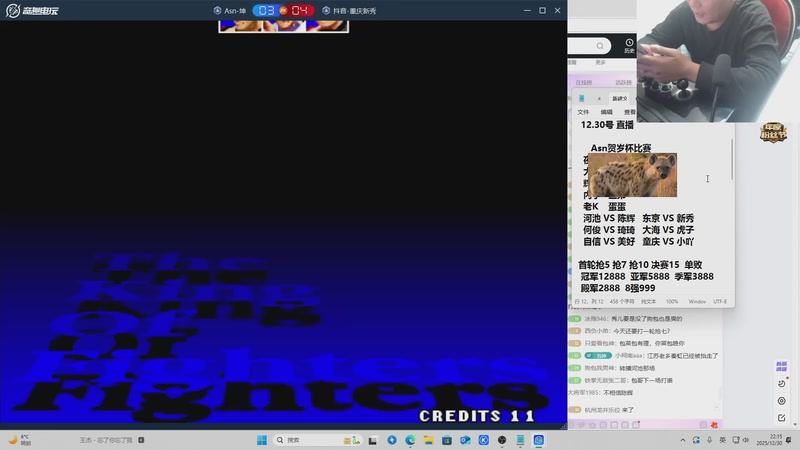Viewport: 800px width, 450px height.
Task: Open Microsoft Edge from the taskbar
Action: pyautogui.click(x=410, y=440)
